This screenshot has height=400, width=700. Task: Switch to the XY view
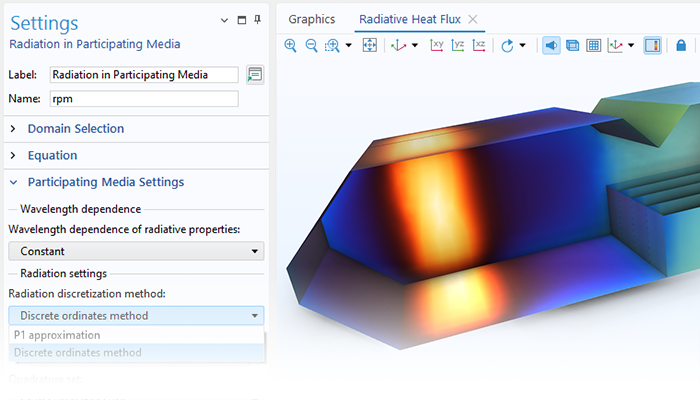tap(437, 46)
